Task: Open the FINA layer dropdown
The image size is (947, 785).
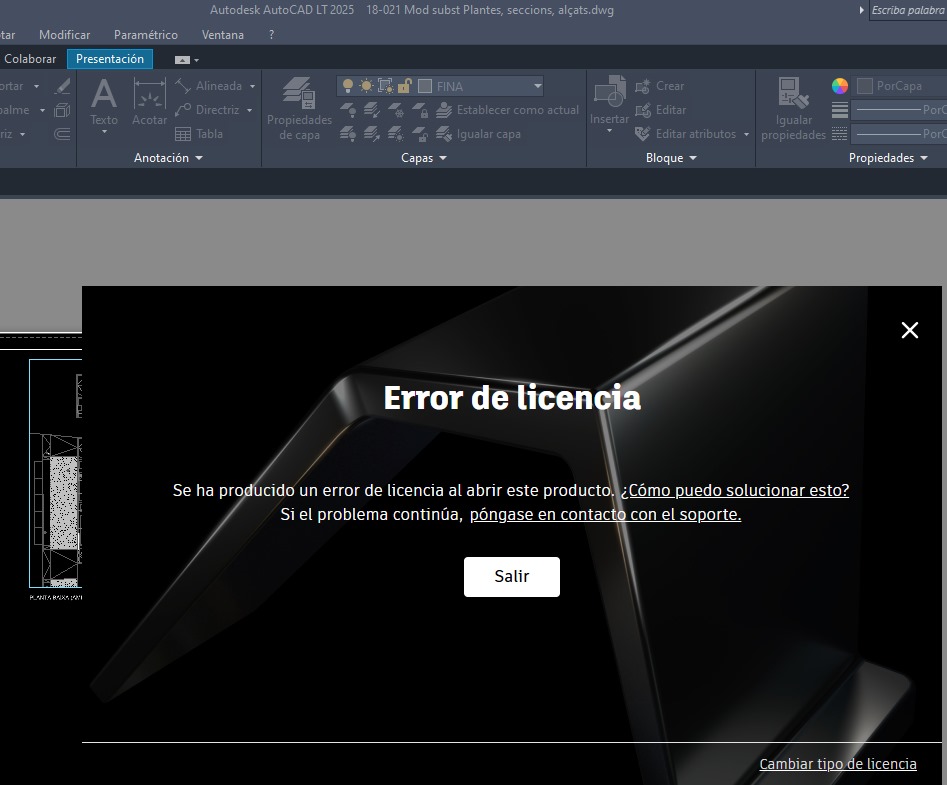Action: coord(536,86)
